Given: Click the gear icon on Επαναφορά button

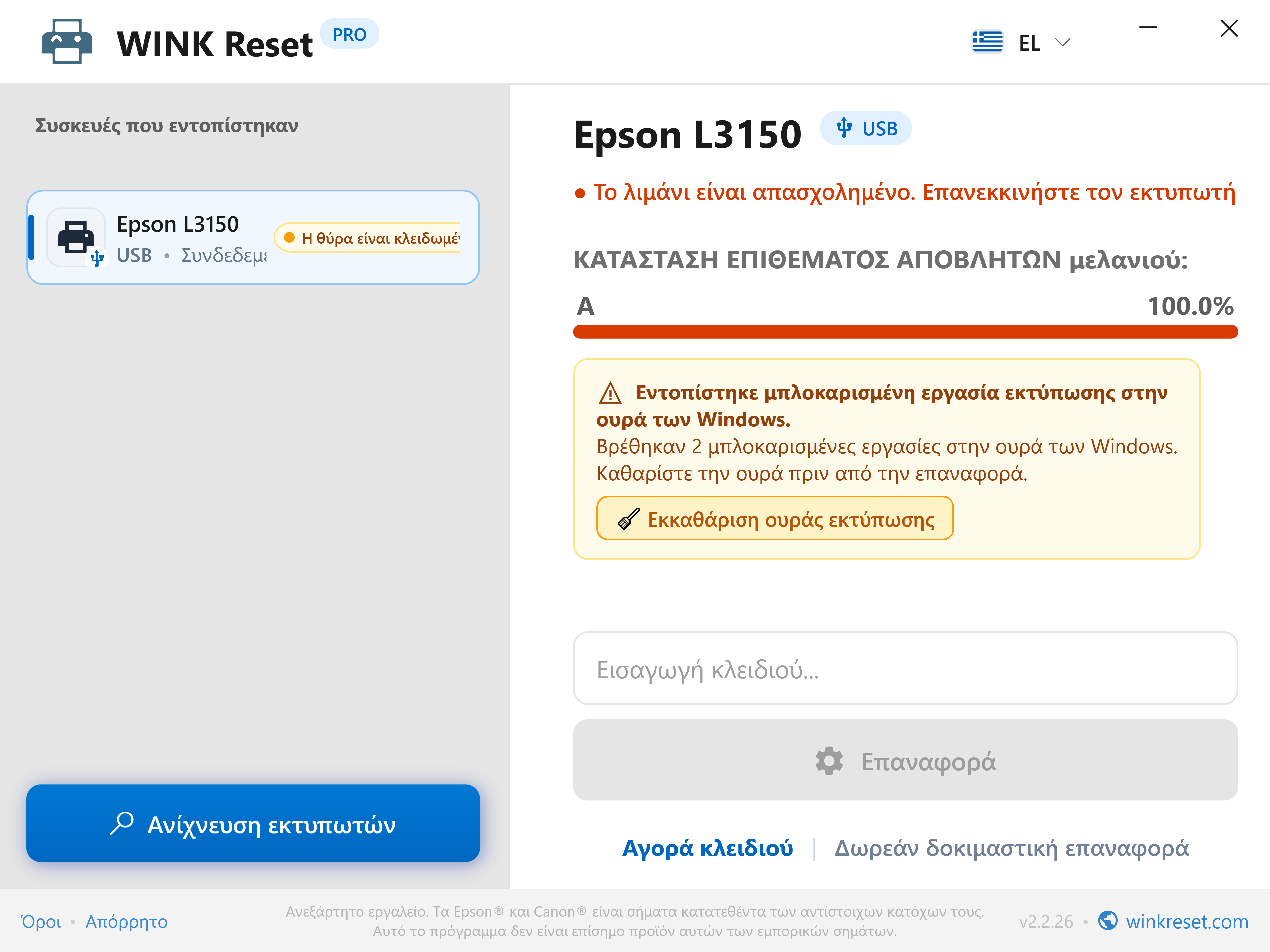Looking at the screenshot, I should (829, 761).
